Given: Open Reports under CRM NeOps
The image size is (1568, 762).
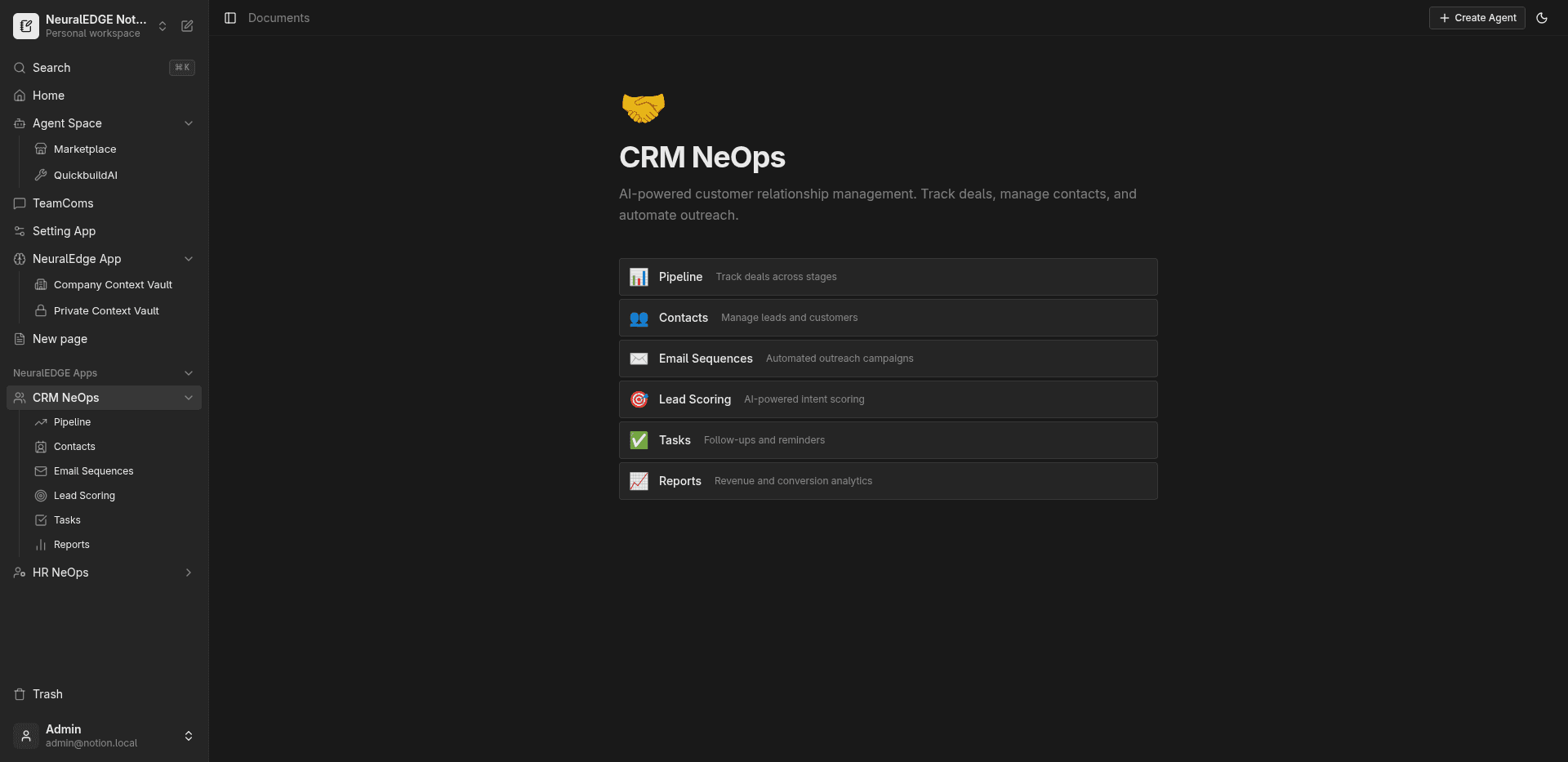Looking at the screenshot, I should click(x=71, y=544).
